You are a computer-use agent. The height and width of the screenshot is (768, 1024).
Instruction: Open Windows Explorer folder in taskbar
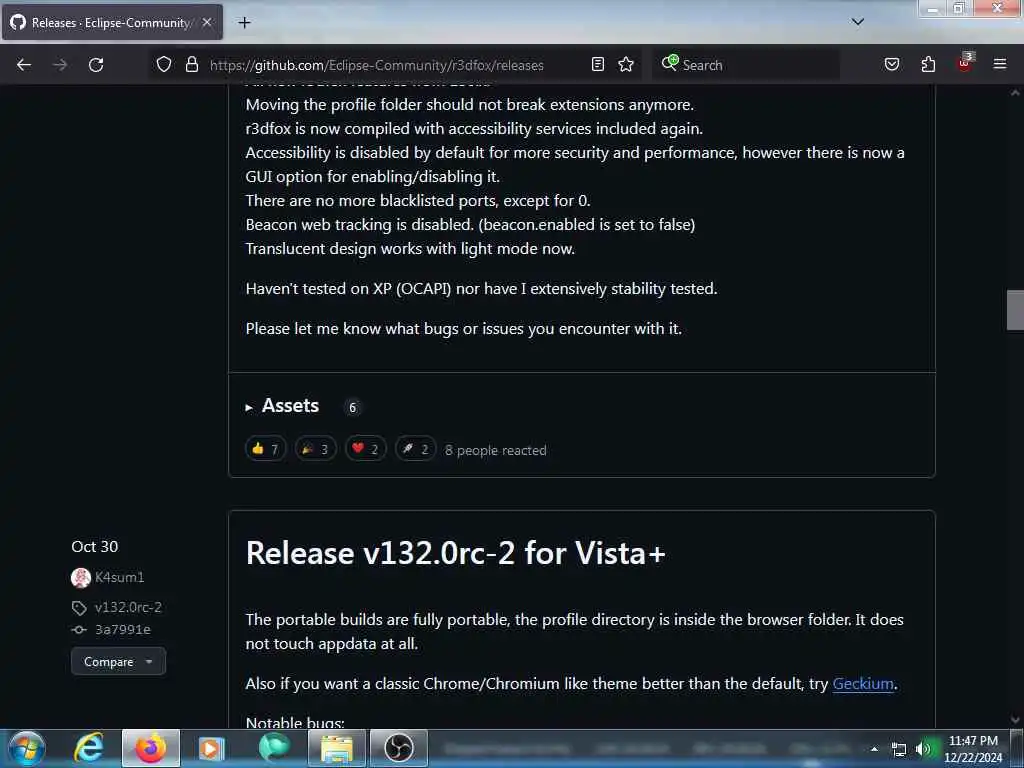(x=337, y=748)
